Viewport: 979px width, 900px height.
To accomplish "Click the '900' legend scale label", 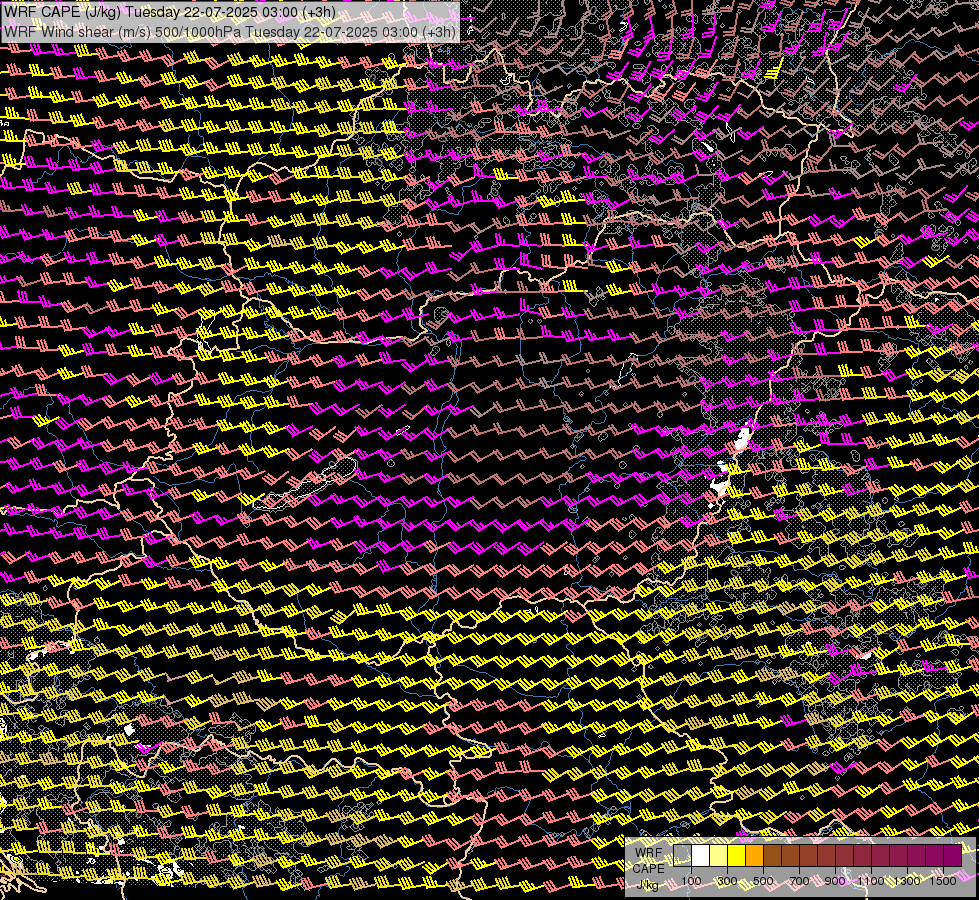I will click(835, 881).
